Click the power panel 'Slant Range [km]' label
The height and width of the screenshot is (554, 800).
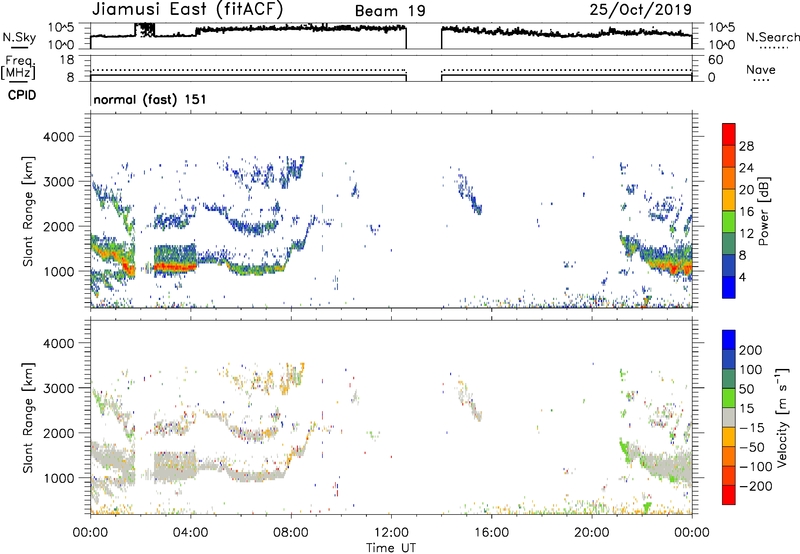point(28,211)
